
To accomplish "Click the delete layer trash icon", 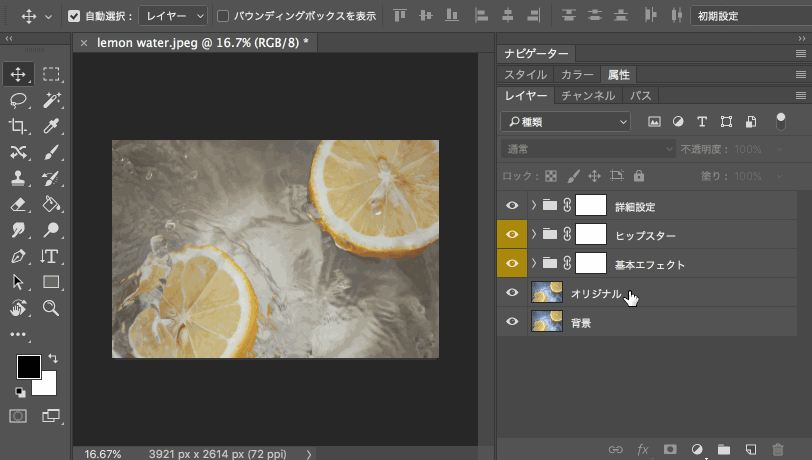I will click(778, 449).
